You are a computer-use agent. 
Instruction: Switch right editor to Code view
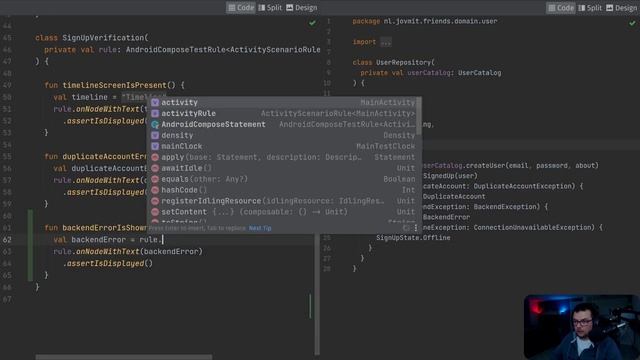click(561, 7)
